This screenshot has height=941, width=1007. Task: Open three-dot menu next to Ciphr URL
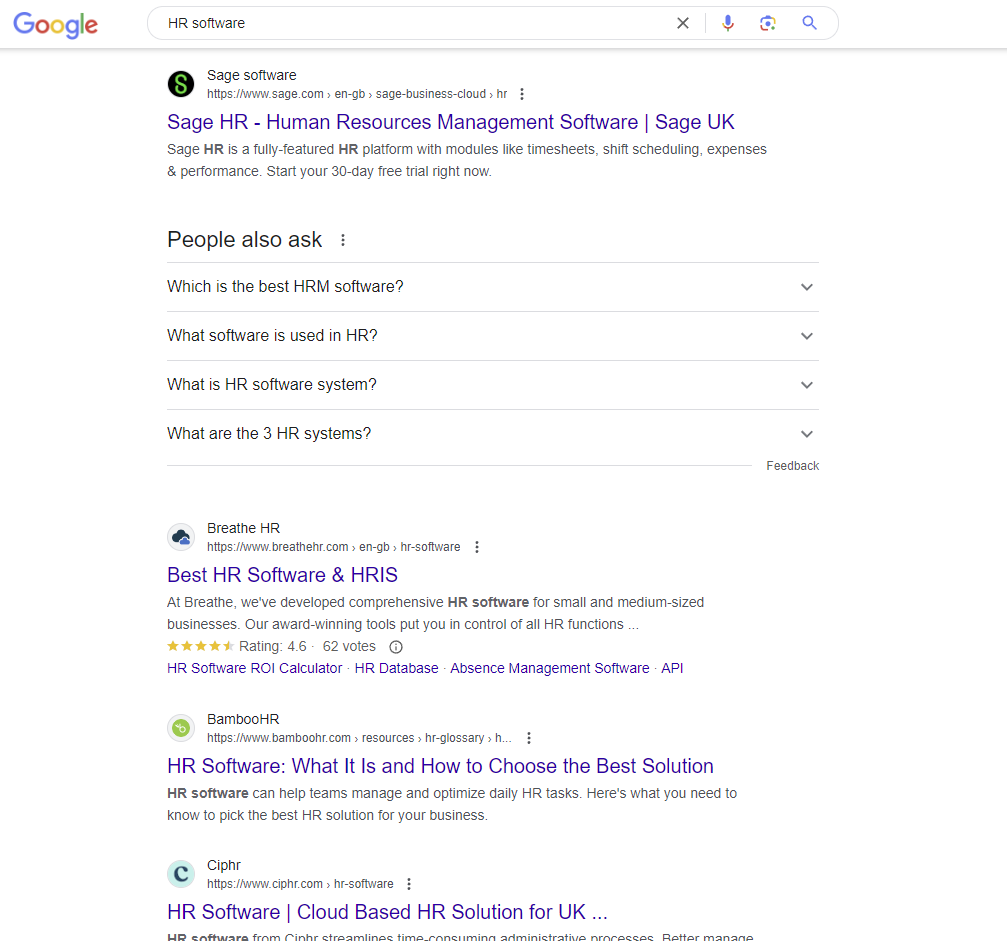coord(408,884)
